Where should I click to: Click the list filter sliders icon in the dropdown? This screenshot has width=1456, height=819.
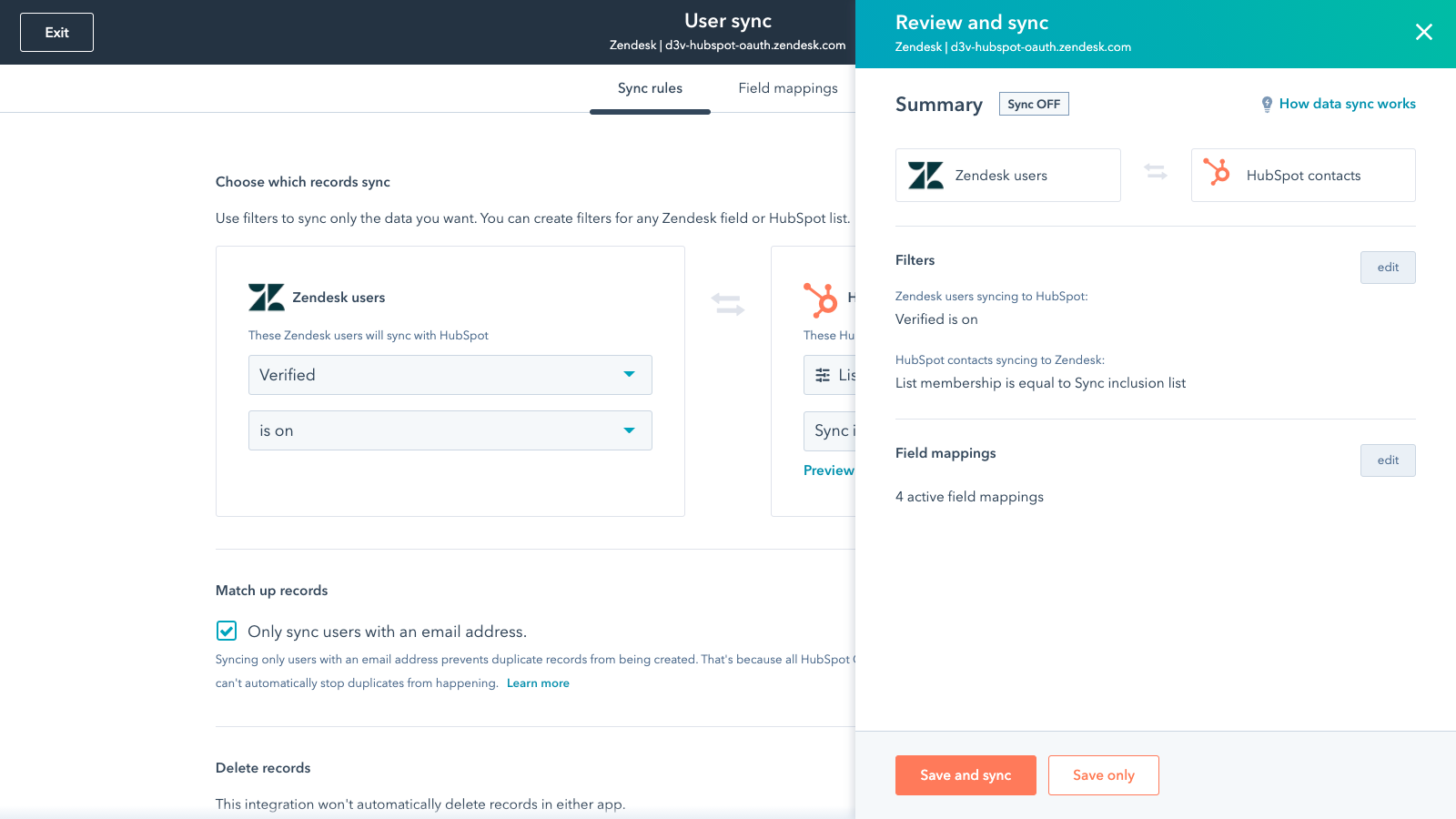[822, 374]
